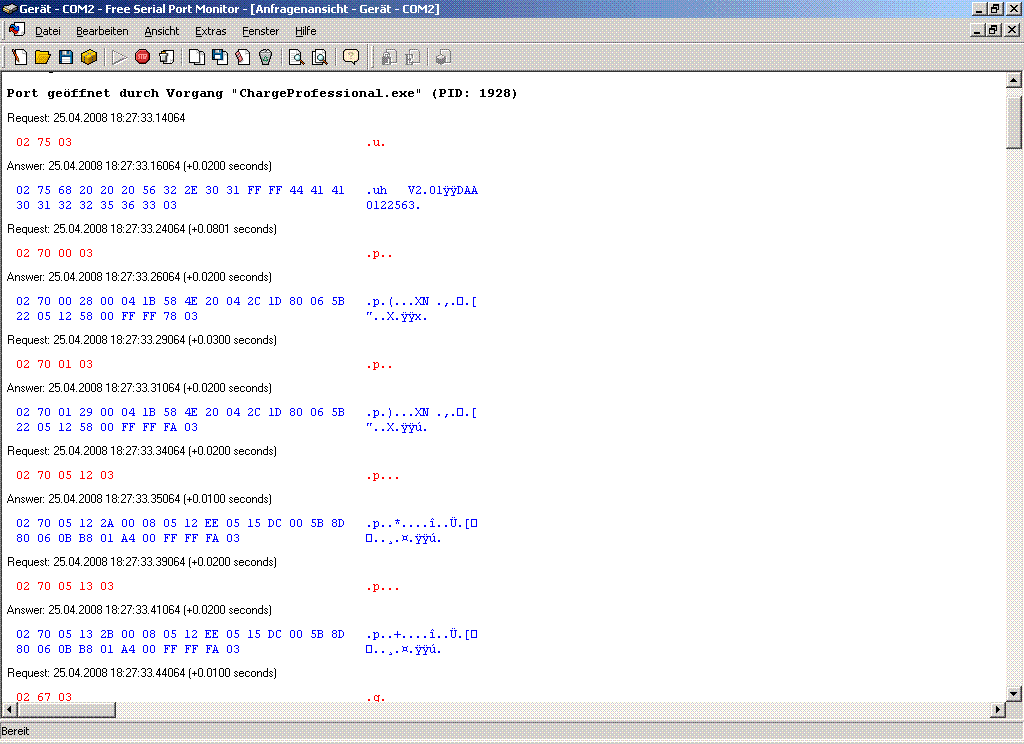Open the Bearbeiten menu
Image resolution: width=1024 pixels, height=744 pixels.
(x=102, y=31)
